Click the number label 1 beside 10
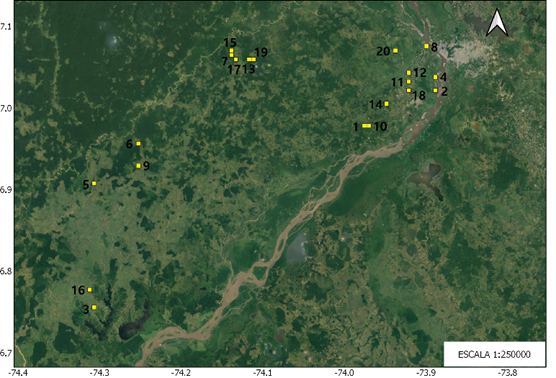 356,127
